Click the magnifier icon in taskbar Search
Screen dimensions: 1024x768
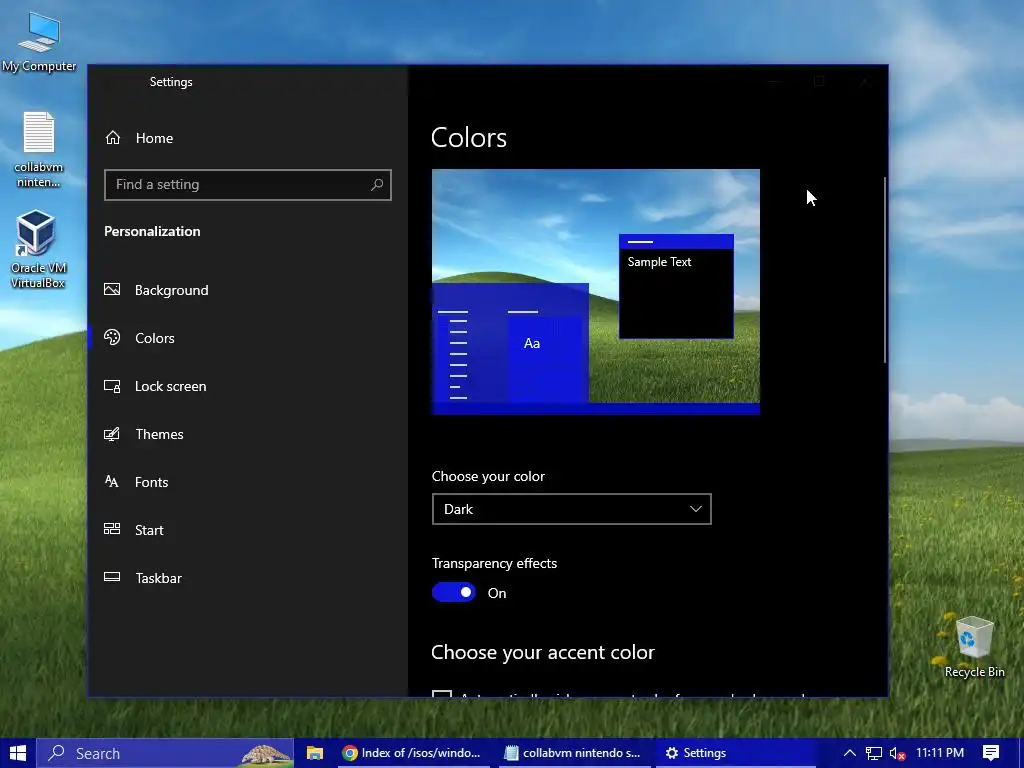(x=57, y=752)
